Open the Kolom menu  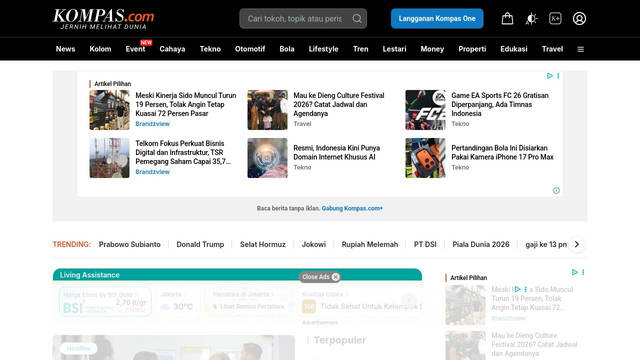[100, 49]
